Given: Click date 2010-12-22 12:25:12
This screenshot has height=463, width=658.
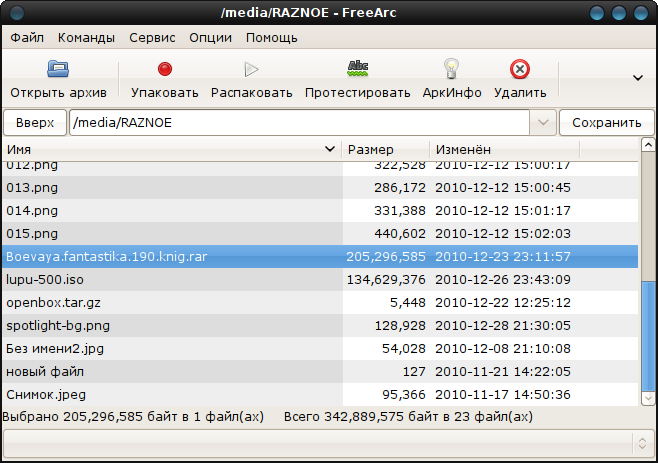Looking at the screenshot, I should click(503, 303).
